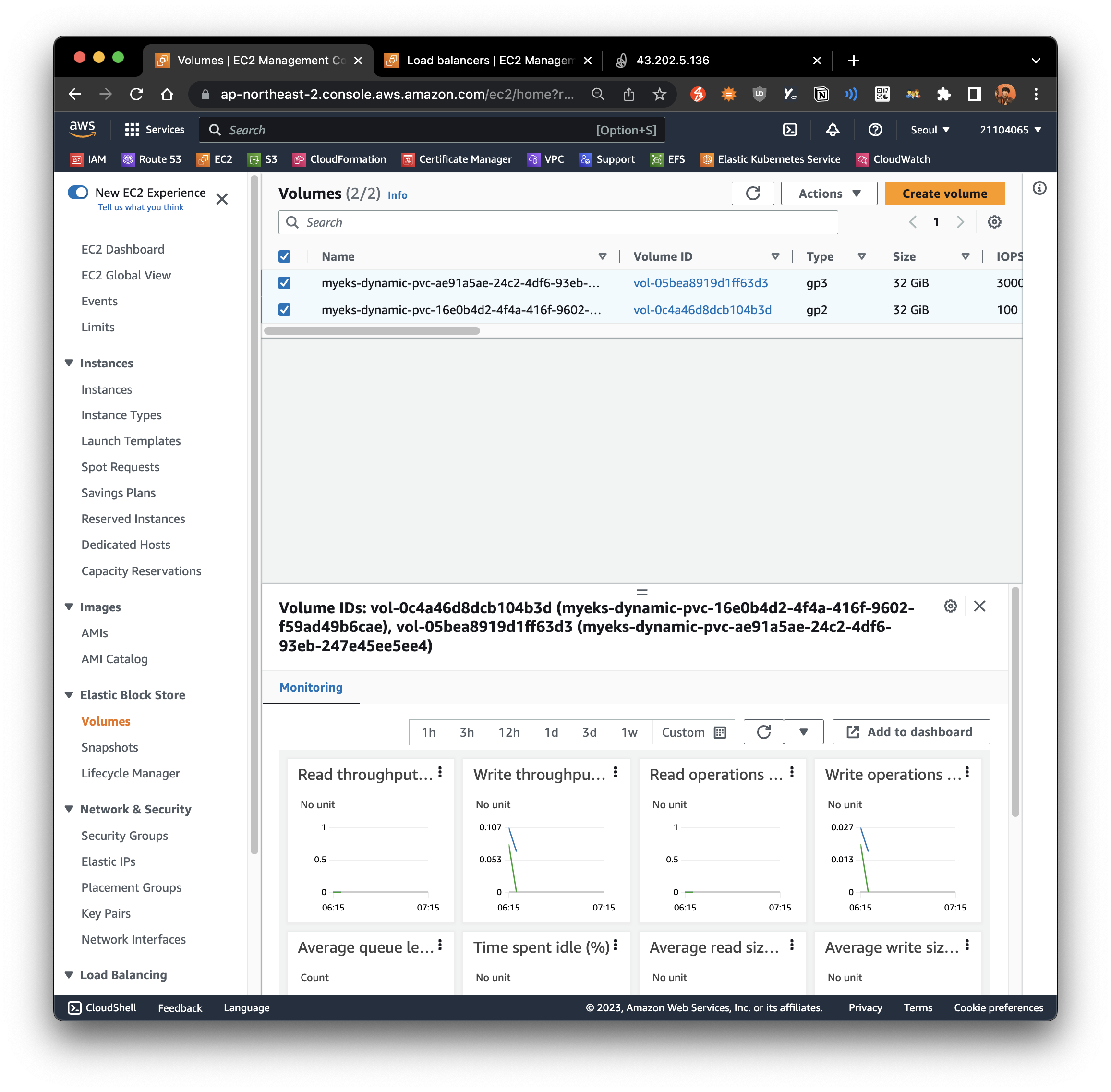Screen dimensions: 1111x1092
Task: Click the panel resize handle above Volume IDs
Action: tap(641, 592)
